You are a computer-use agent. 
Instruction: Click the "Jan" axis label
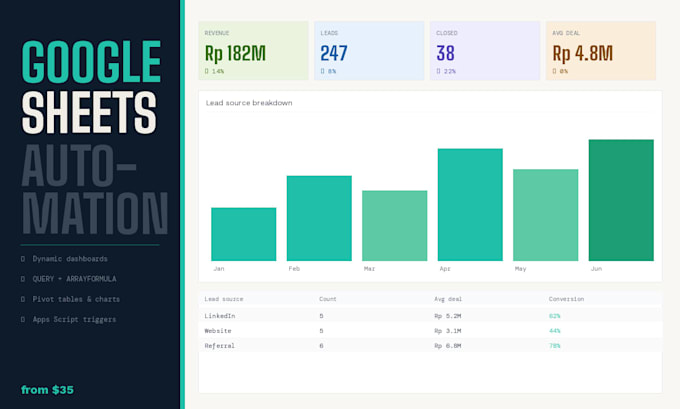pos(219,269)
